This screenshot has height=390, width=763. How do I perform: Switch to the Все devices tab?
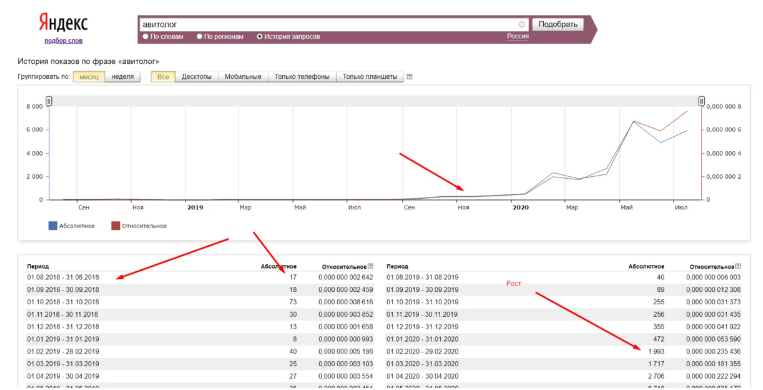click(163, 77)
